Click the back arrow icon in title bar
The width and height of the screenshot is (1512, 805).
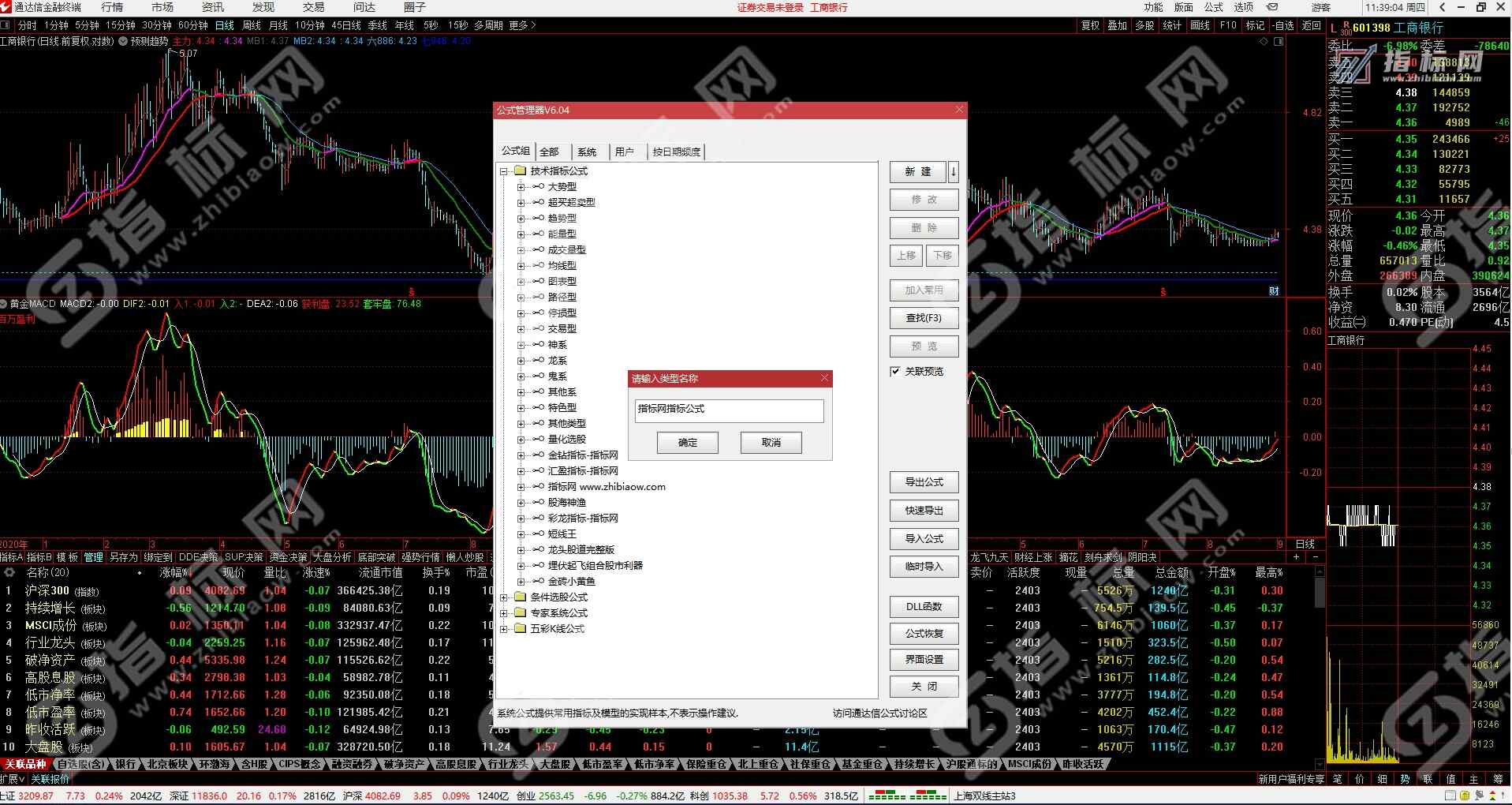(x=1442, y=7)
